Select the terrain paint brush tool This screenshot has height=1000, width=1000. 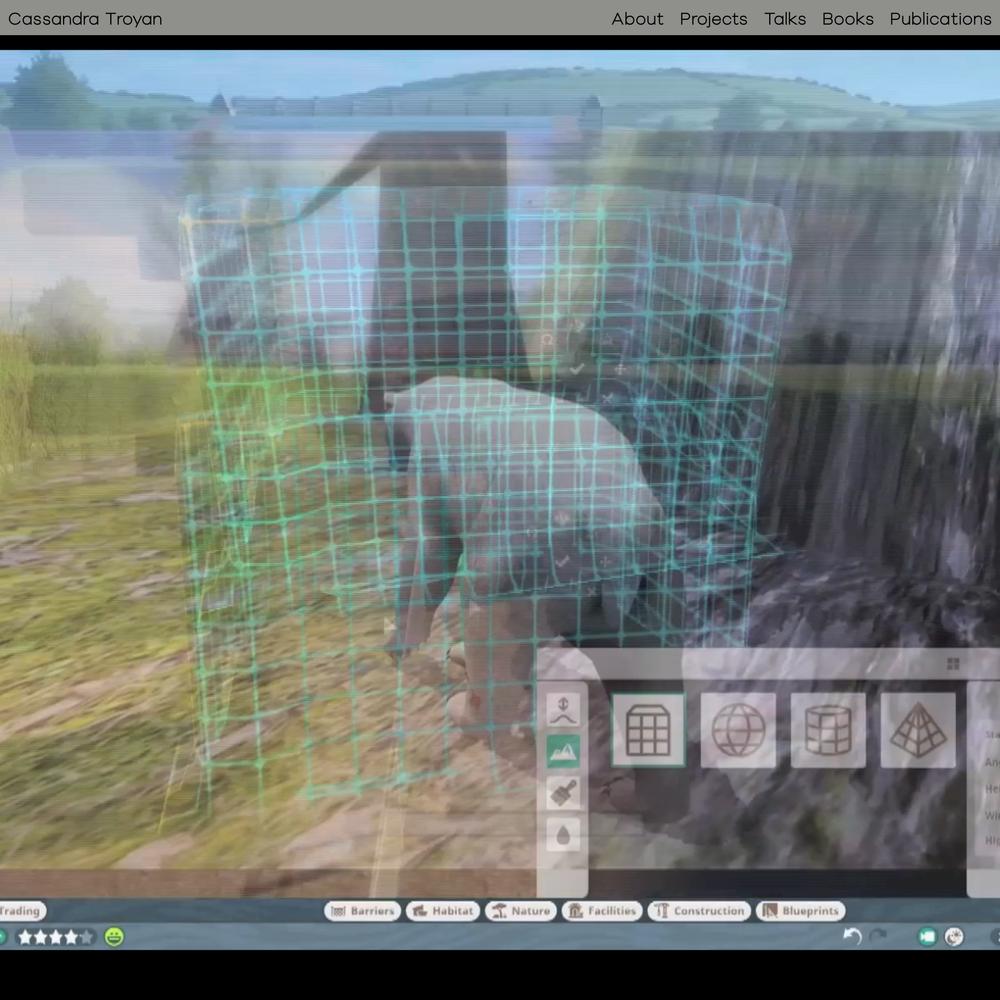point(563,793)
